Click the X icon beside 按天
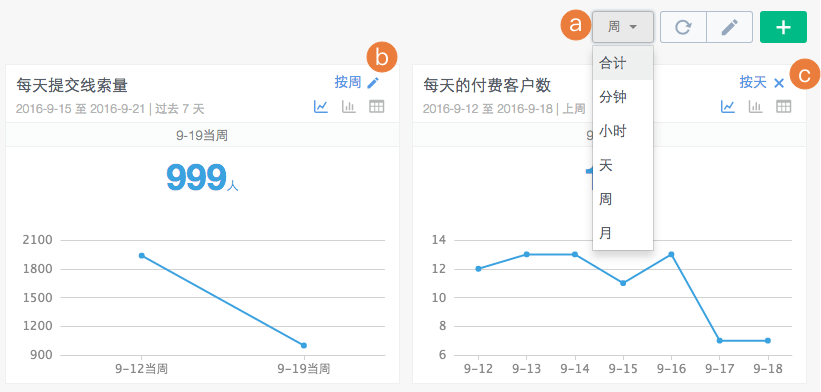The height and width of the screenshot is (392, 821). tap(779, 83)
